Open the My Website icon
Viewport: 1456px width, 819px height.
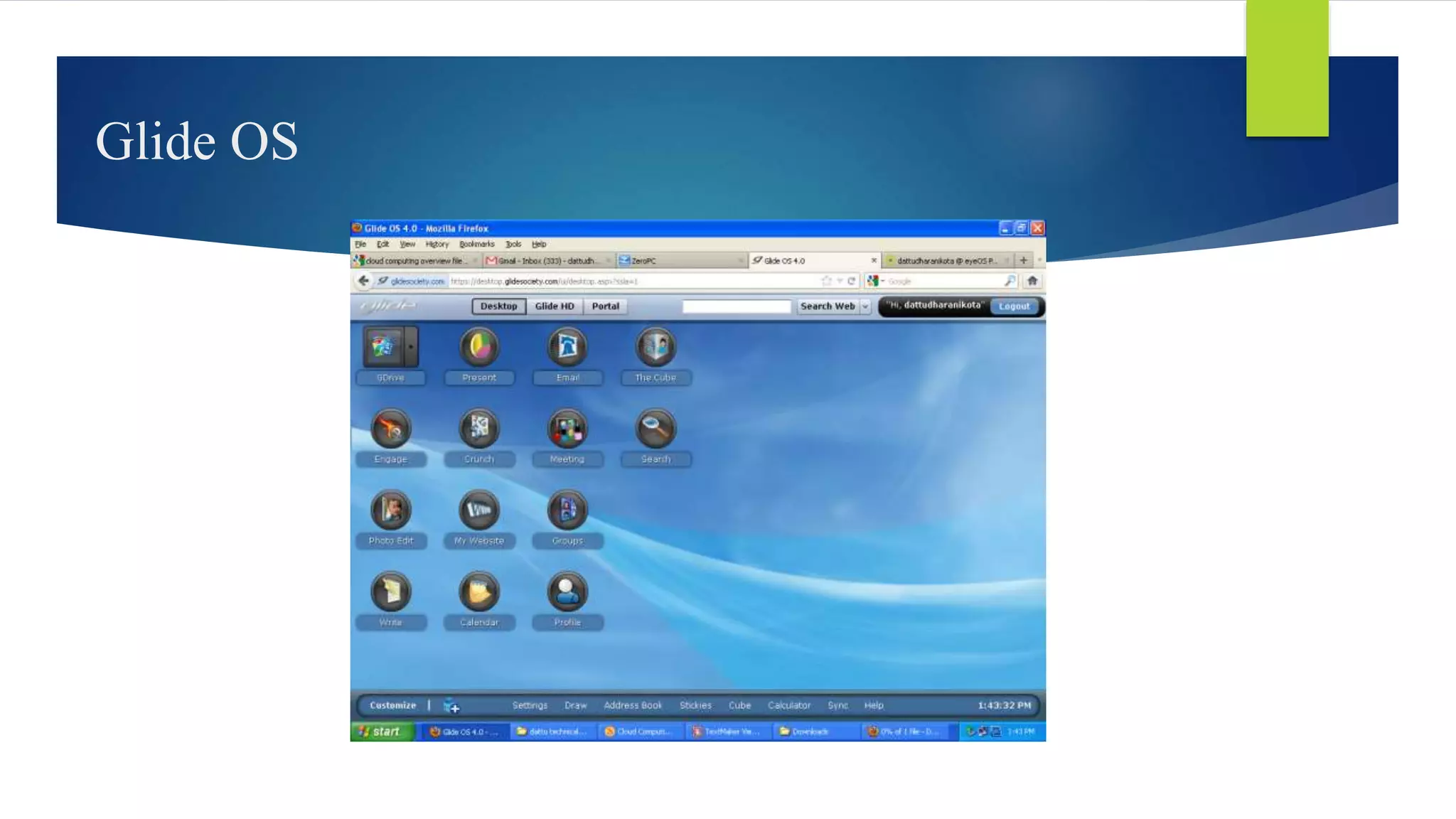click(x=479, y=510)
